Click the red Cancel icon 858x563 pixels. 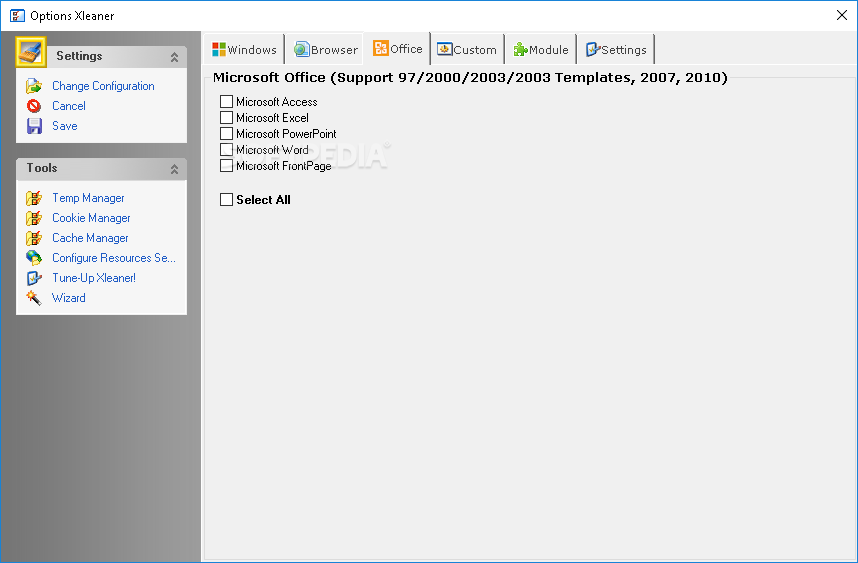click(x=34, y=106)
